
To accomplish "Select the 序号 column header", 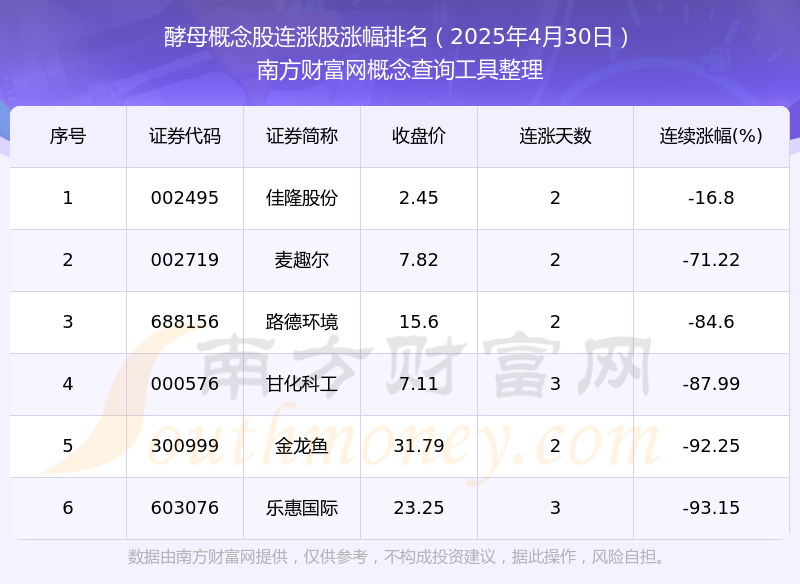I will 68,136.
